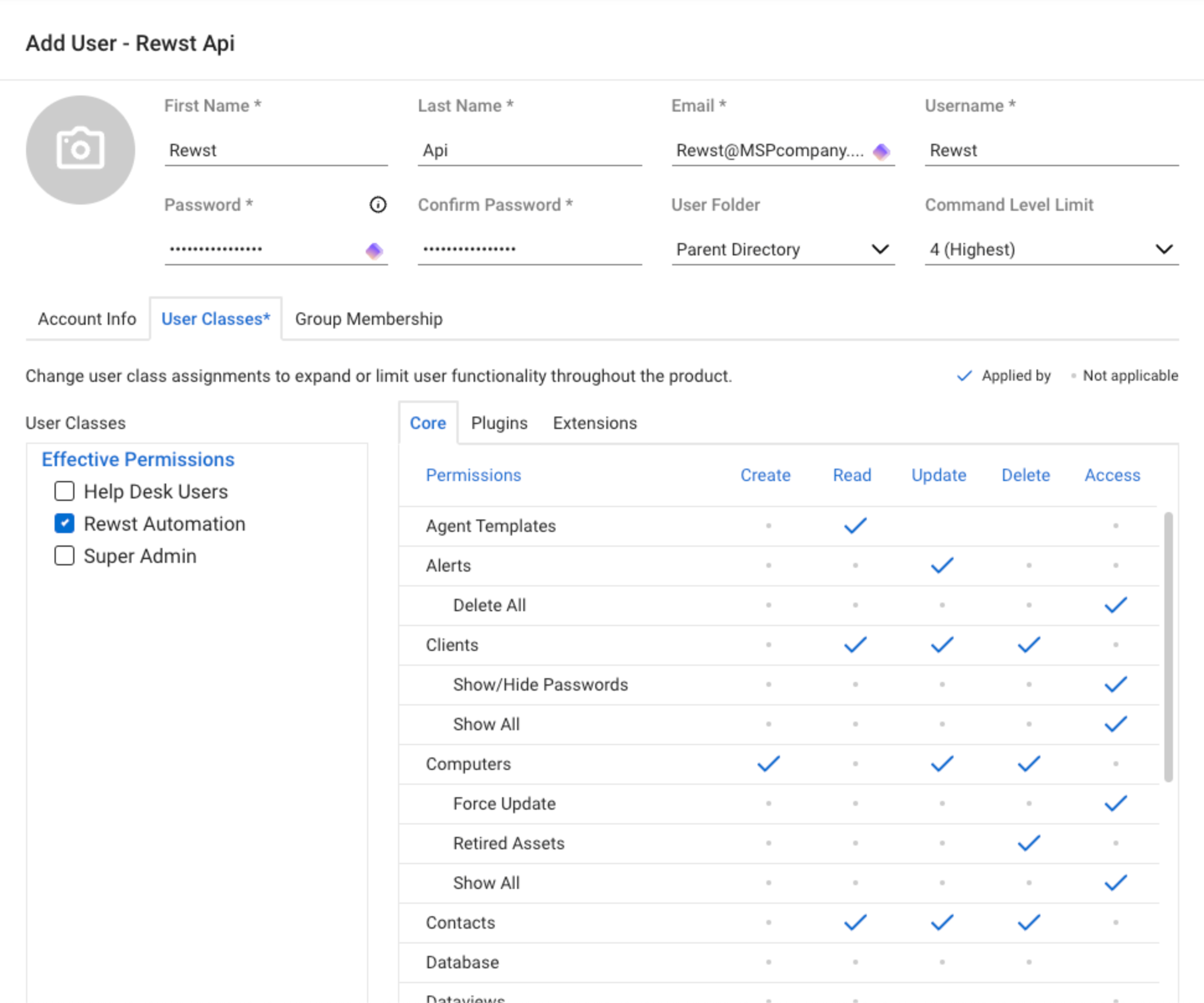This screenshot has height=1003, width=1204.
Task: Expand the Command Level Limit dropdown
Action: pyautogui.click(x=1051, y=249)
